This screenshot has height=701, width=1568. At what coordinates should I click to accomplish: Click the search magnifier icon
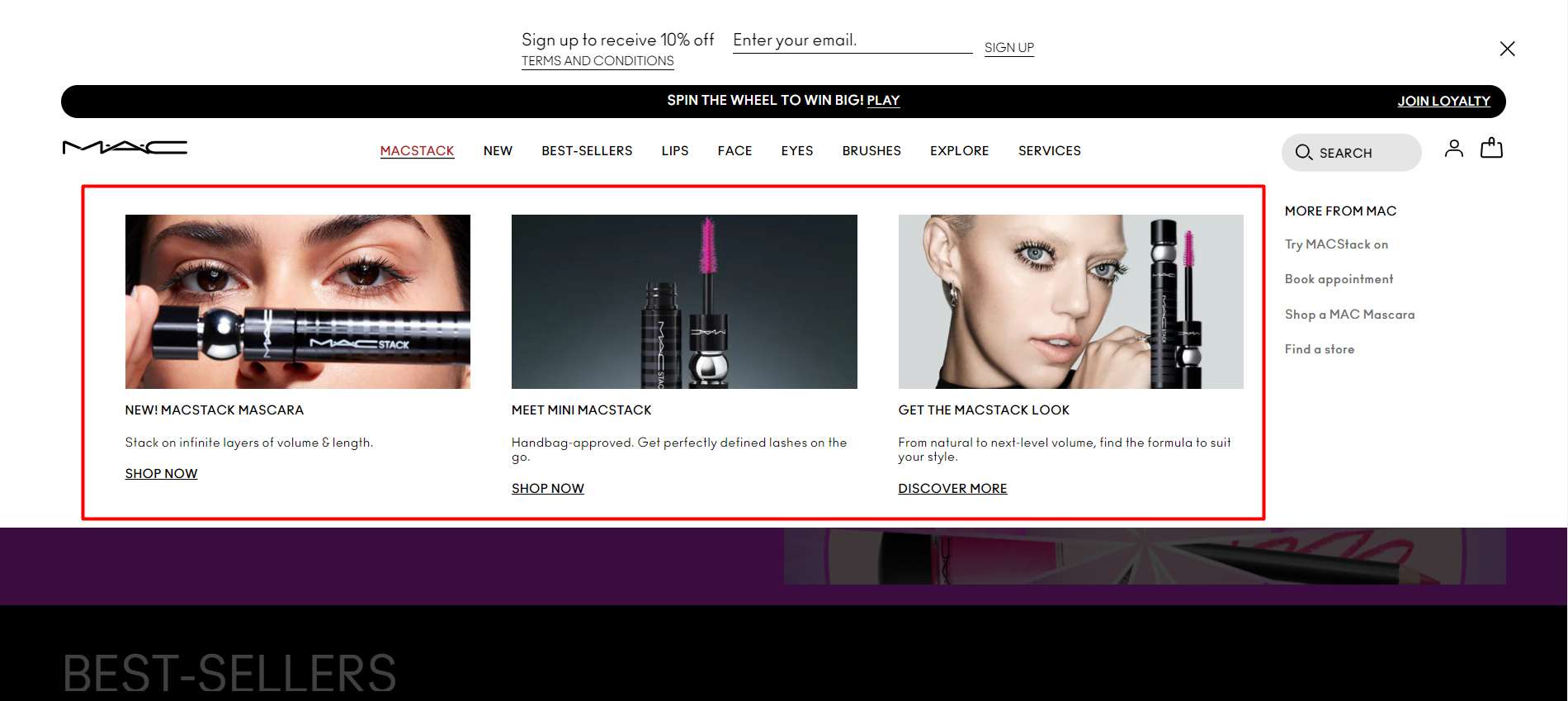click(x=1304, y=153)
